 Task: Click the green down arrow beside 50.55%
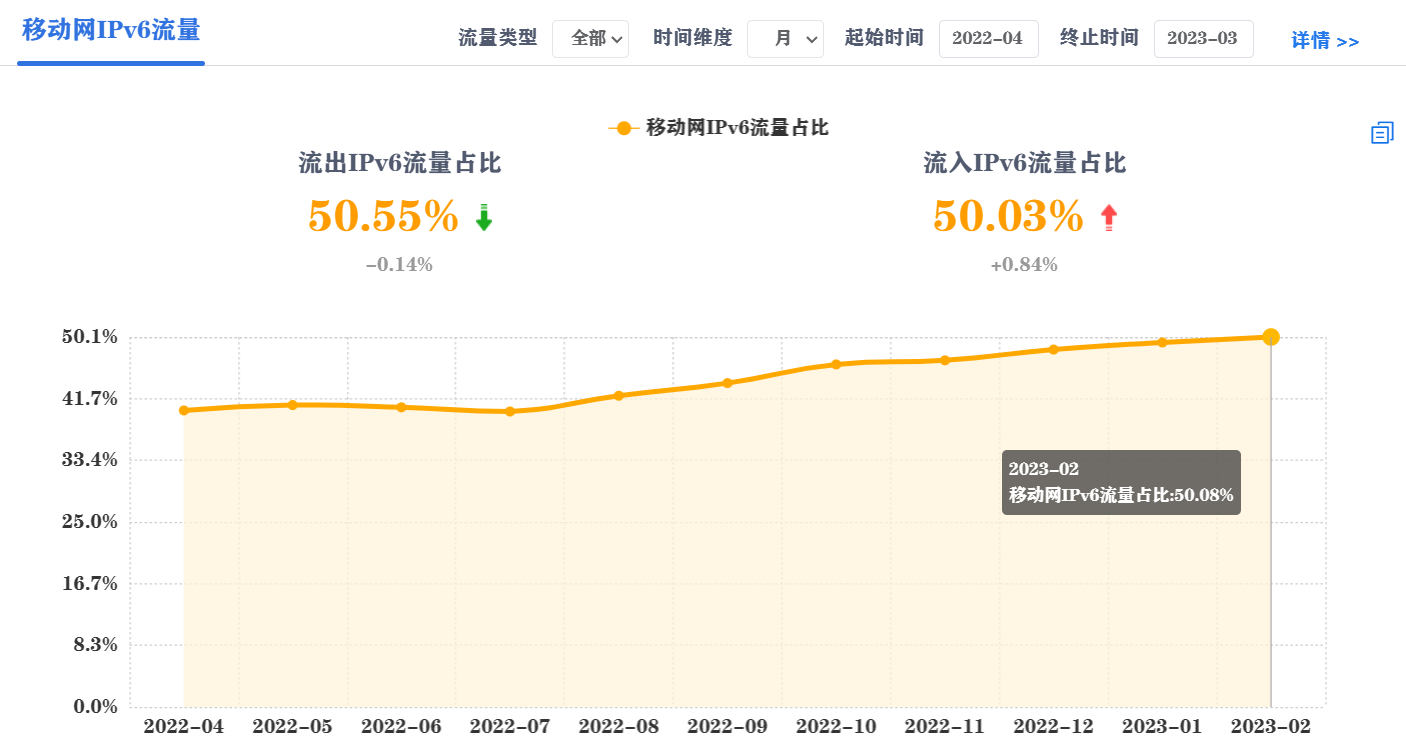coord(484,218)
